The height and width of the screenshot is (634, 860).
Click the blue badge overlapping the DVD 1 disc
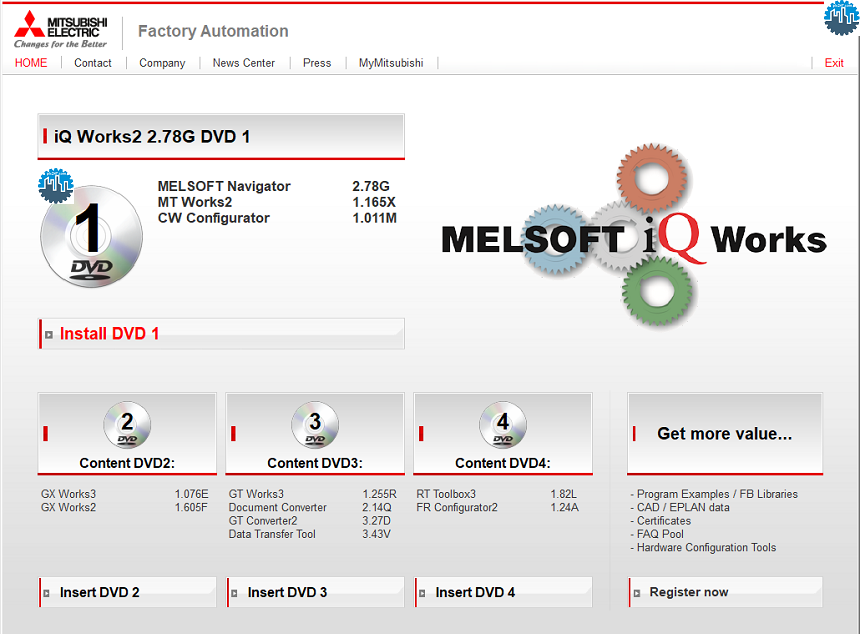click(x=56, y=186)
